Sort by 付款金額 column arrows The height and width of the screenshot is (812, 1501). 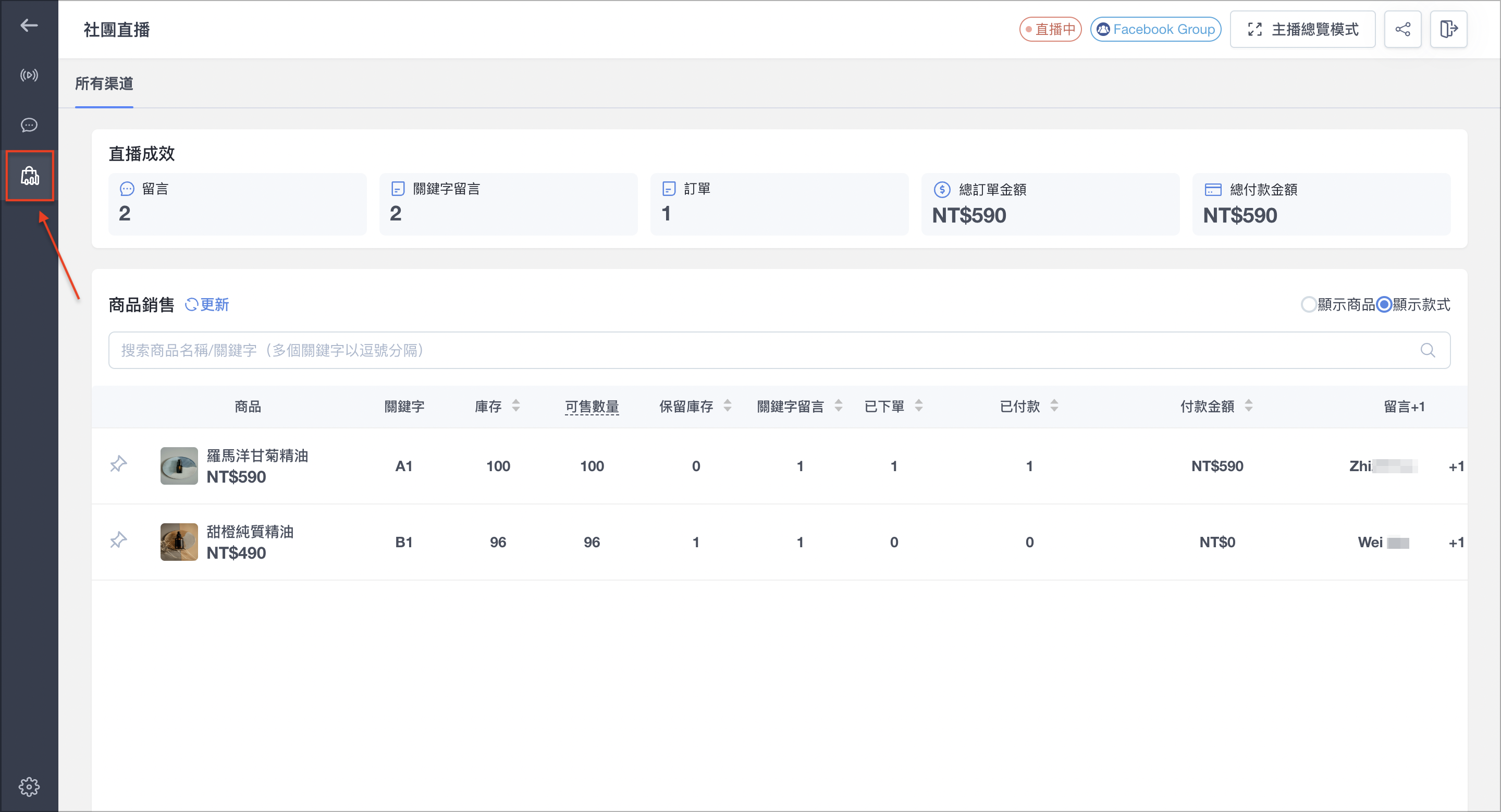point(1249,406)
